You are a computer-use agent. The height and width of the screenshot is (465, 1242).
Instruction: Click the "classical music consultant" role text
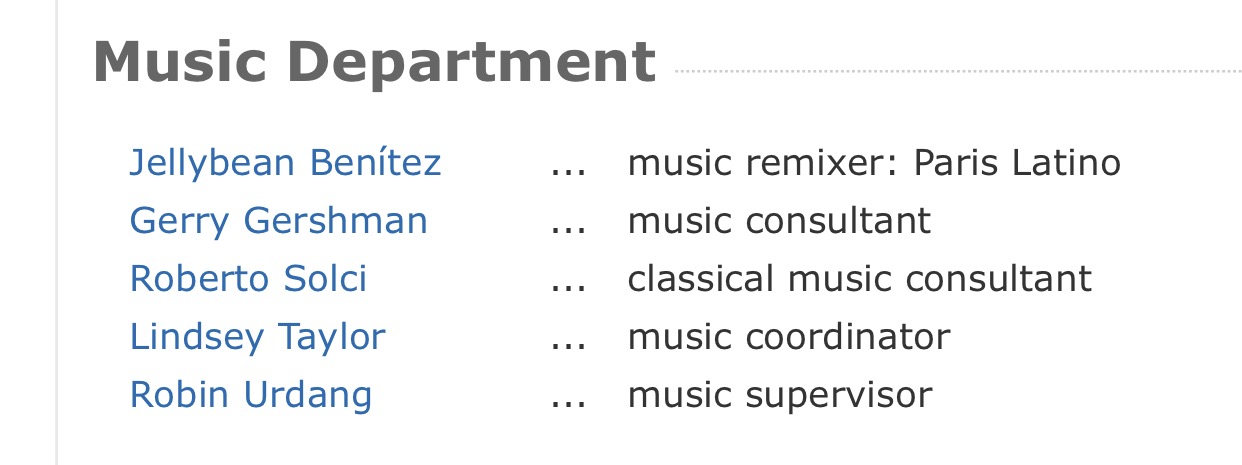tap(860, 278)
